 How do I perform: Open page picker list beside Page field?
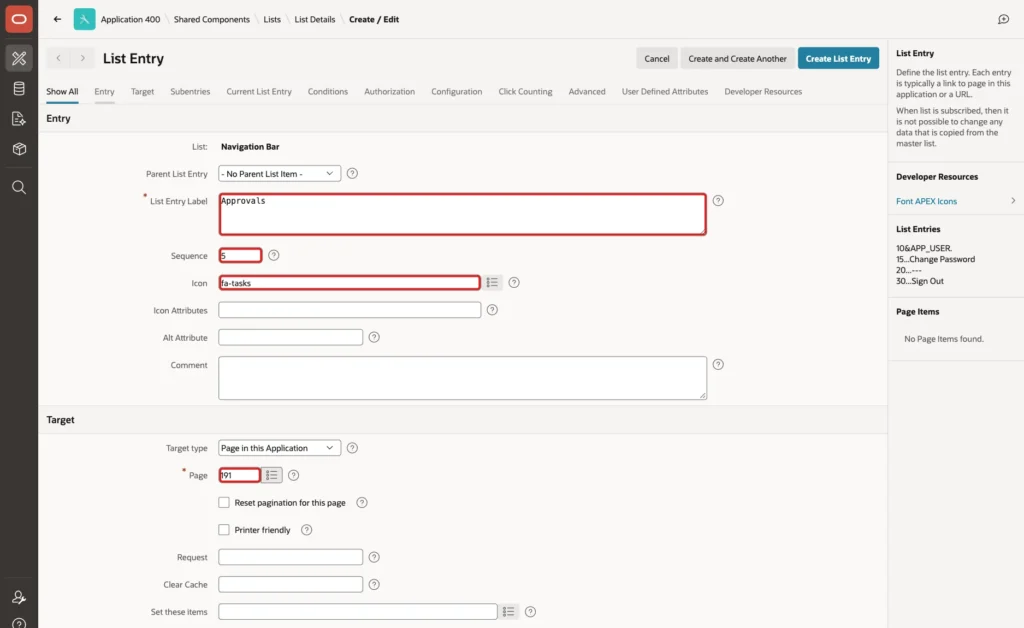click(x=272, y=475)
